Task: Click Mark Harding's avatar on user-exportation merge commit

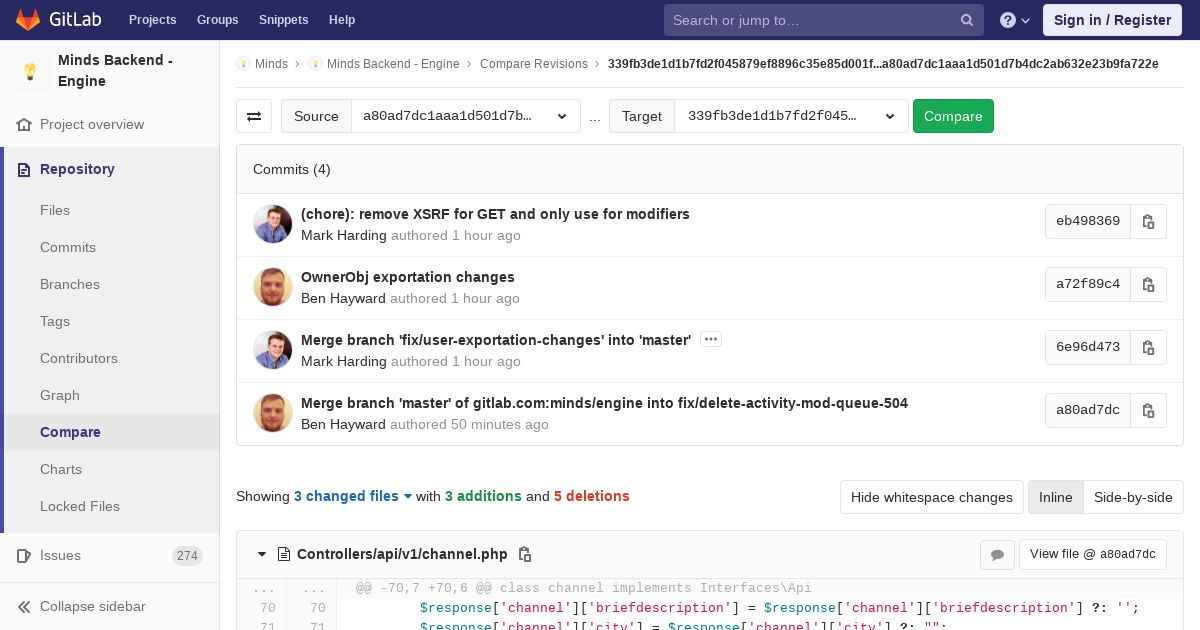Action: pyautogui.click(x=273, y=350)
